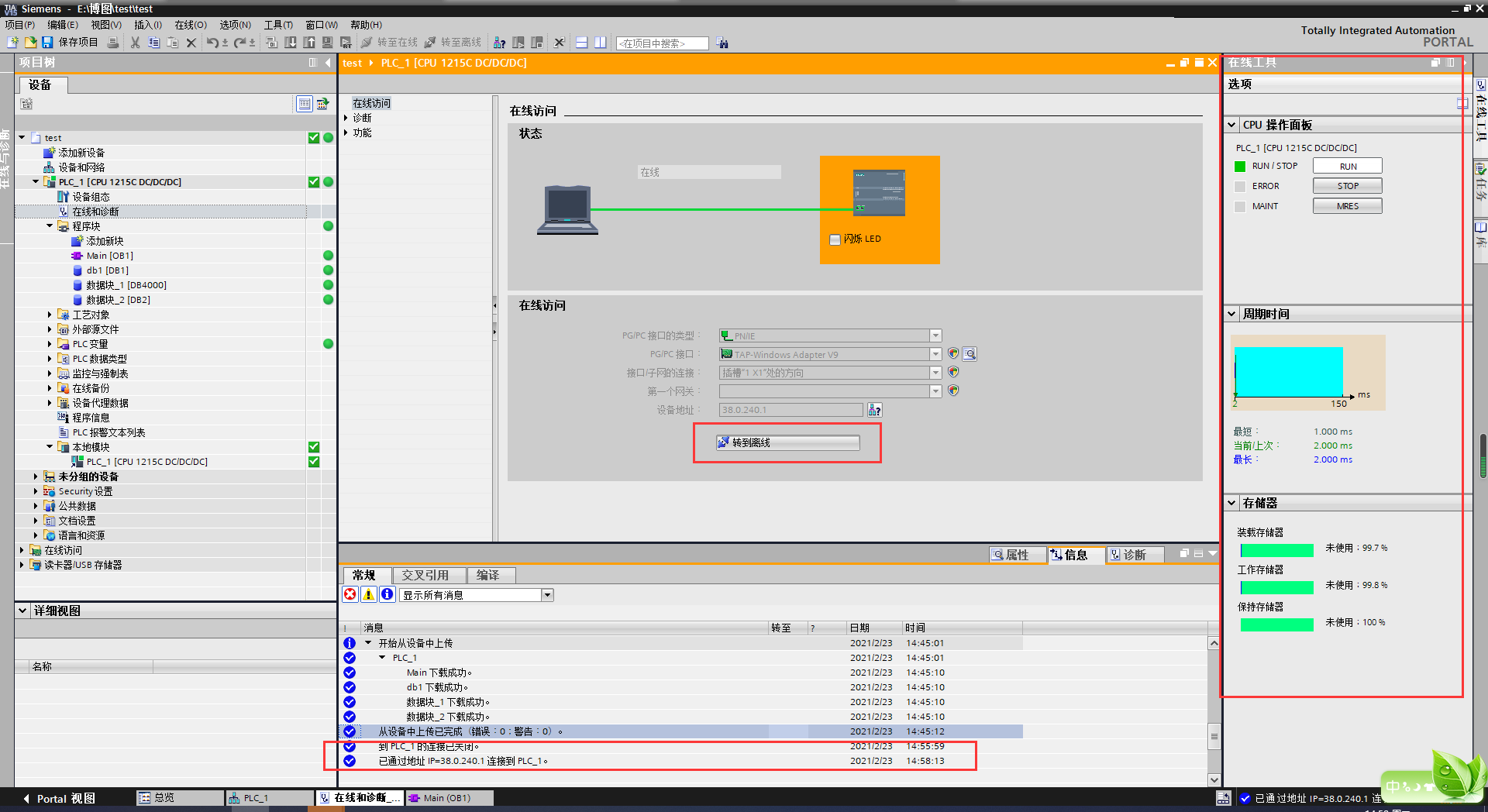Image resolution: width=1488 pixels, height=812 pixels.
Task: Click the new project icon
Action: (x=12, y=43)
